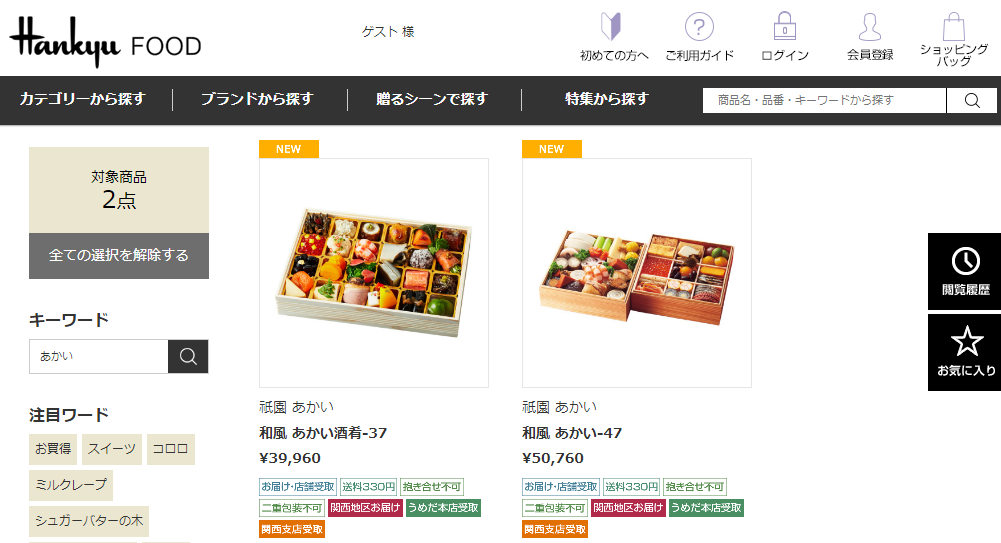Open 和風 あかい酒肴-37 product image

pos(374,273)
